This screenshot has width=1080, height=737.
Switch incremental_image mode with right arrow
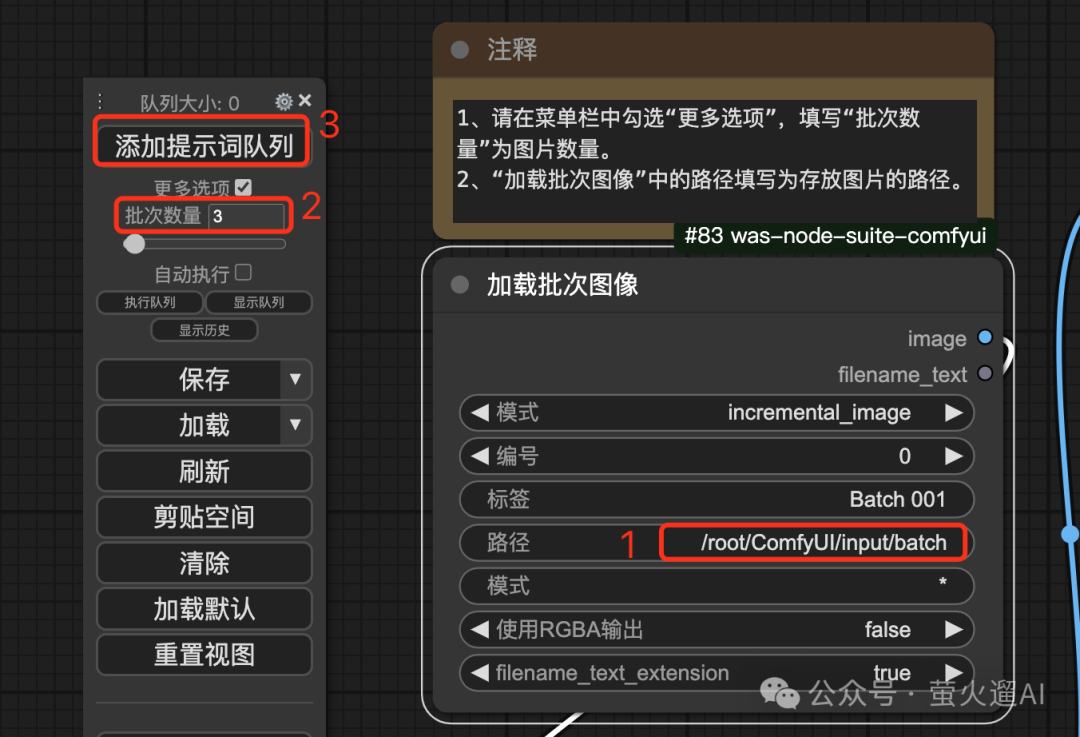pyautogui.click(x=953, y=413)
